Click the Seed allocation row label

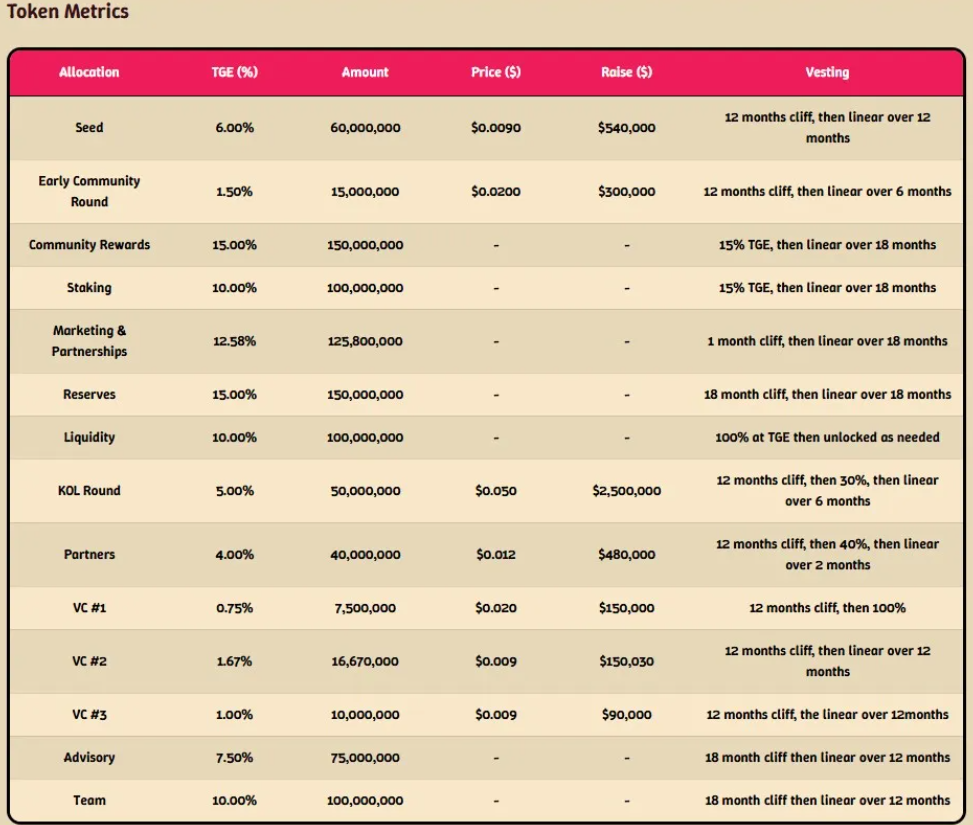89,128
